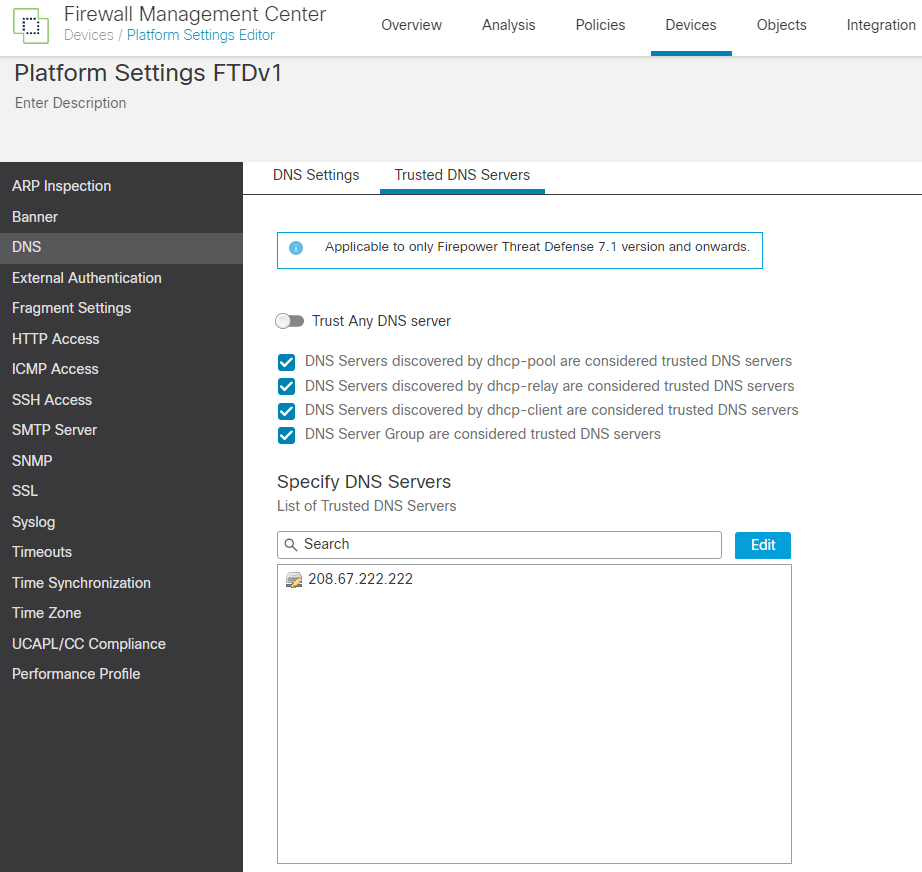
Task: Select the 208.67.222.222 server entry
Action: [x=360, y=579]
